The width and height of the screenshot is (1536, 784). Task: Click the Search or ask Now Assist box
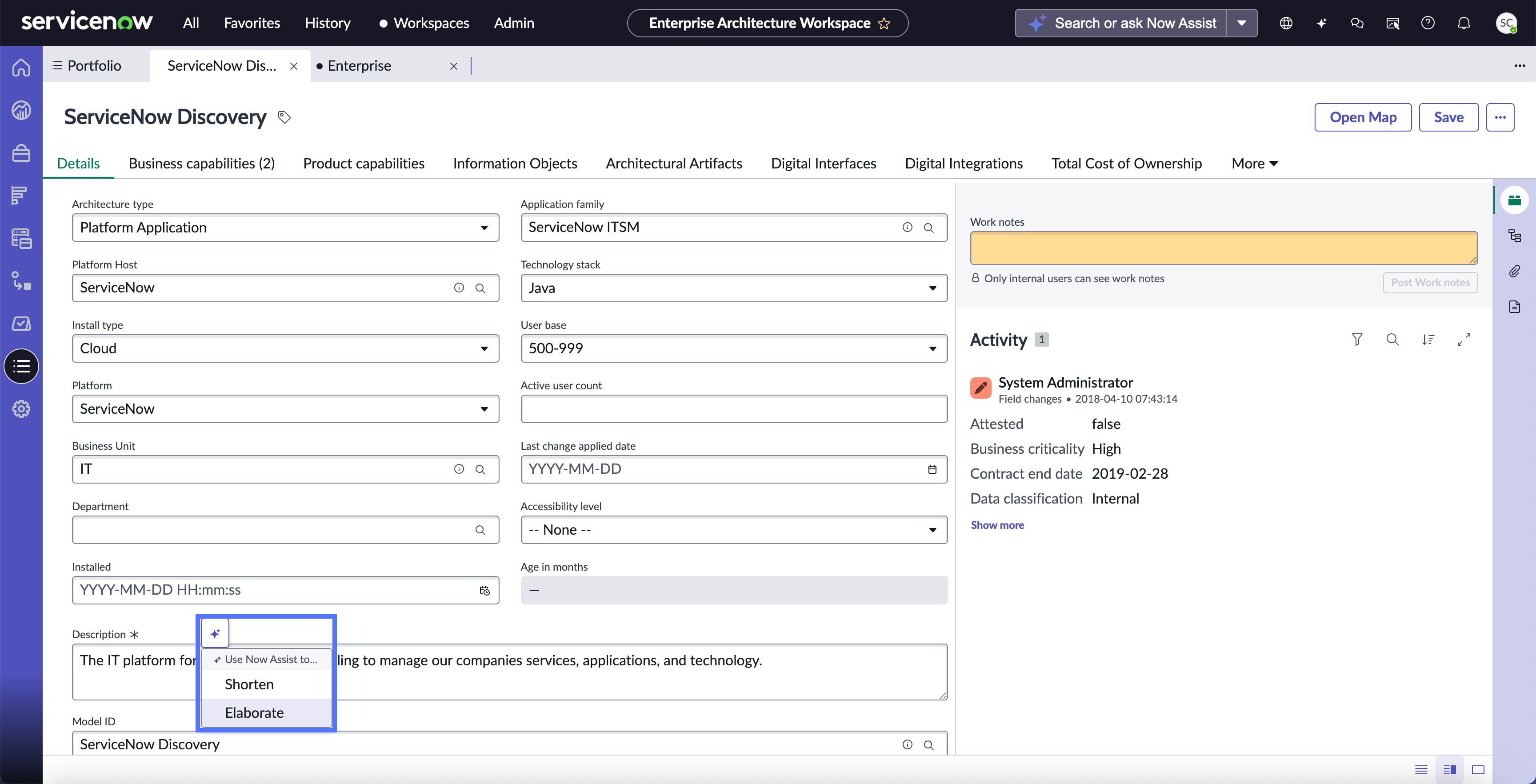pyautogui.click(x=1121, y=23)
